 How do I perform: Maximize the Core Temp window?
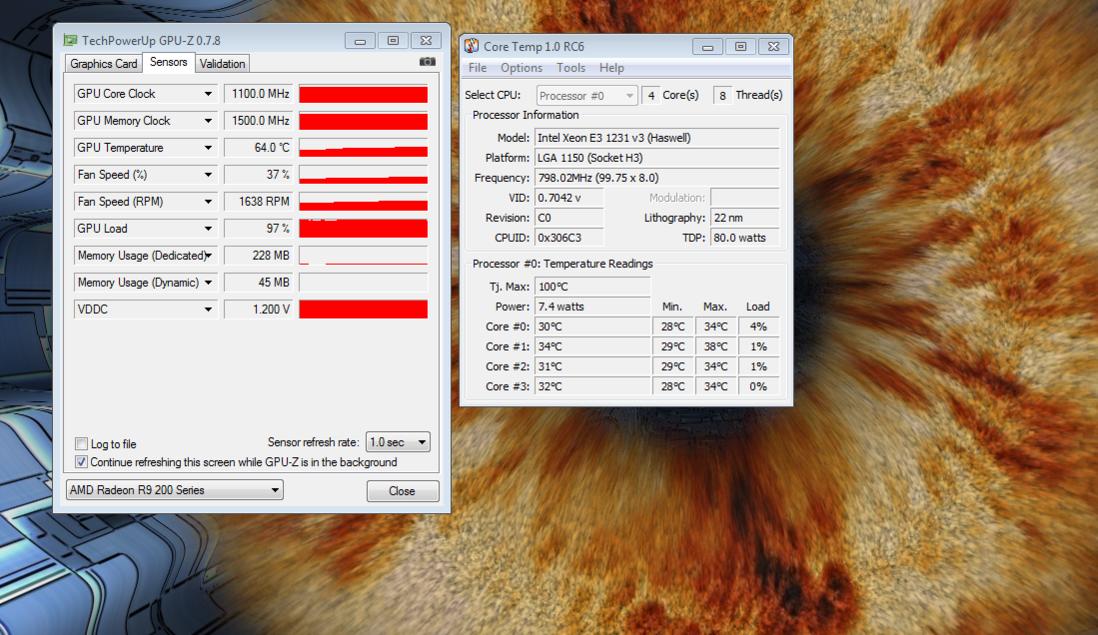(x=740, y=46)
